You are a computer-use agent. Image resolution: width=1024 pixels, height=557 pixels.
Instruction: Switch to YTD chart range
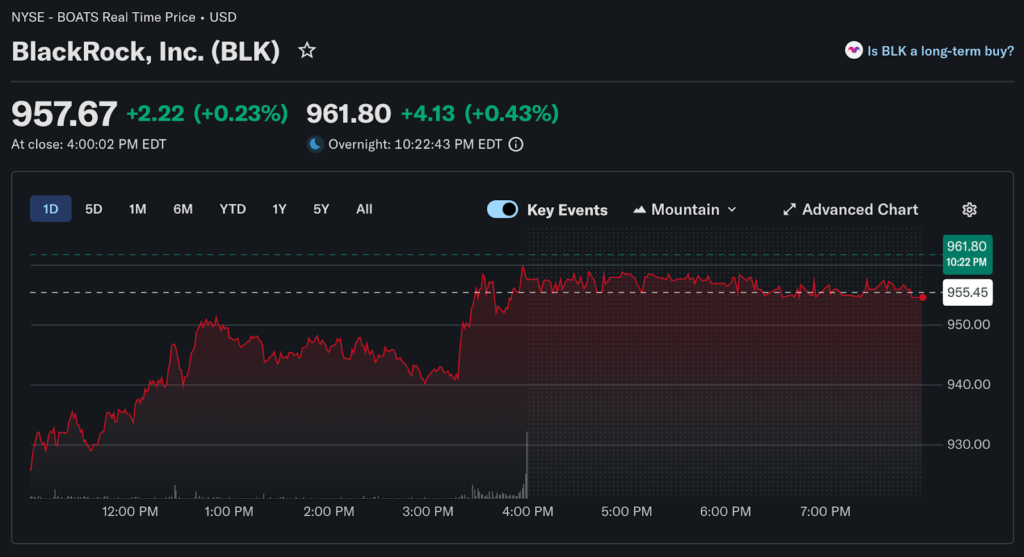pos(232,209)
